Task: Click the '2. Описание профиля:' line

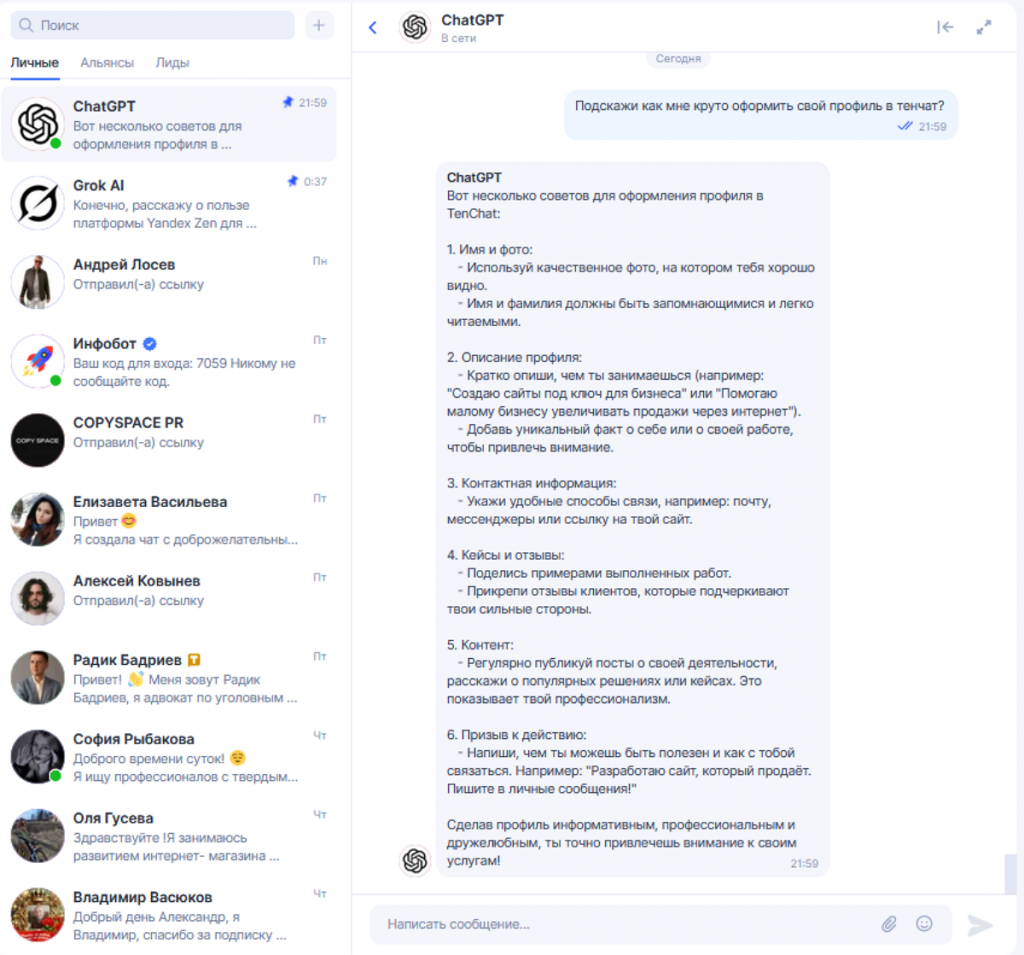Action: click(x=514, y=357)
